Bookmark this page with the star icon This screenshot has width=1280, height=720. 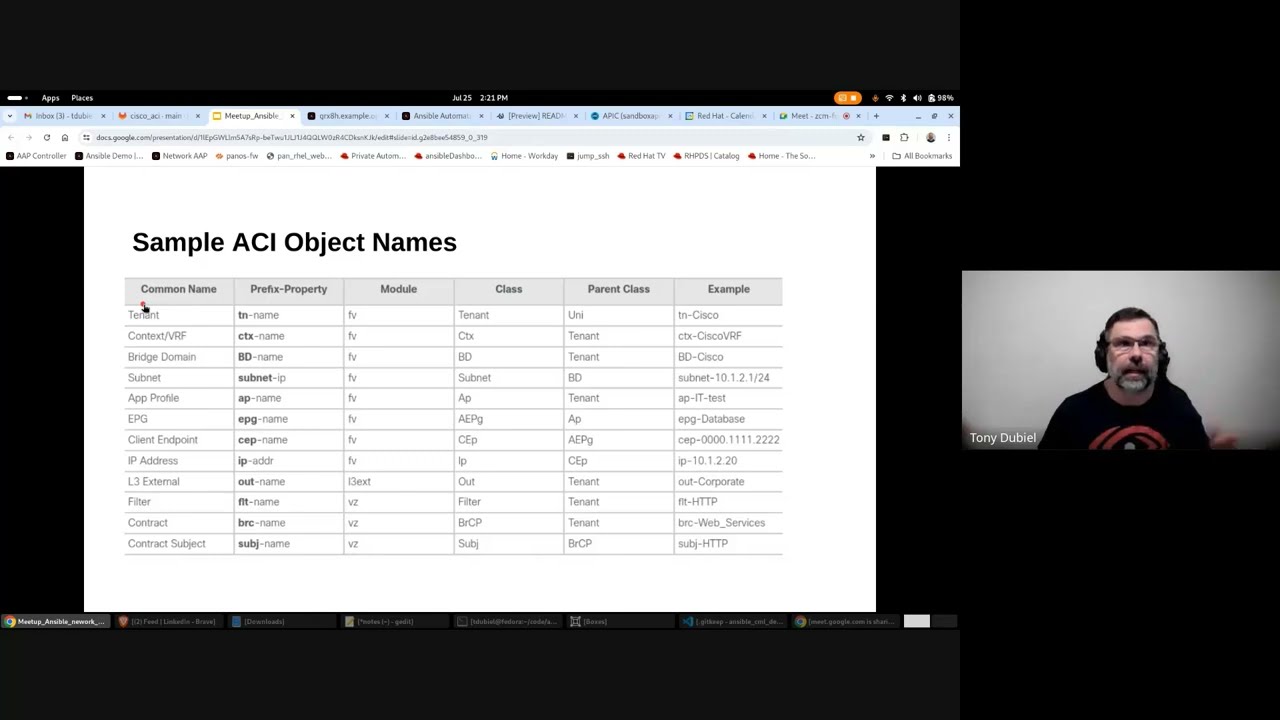click(860, 137)
